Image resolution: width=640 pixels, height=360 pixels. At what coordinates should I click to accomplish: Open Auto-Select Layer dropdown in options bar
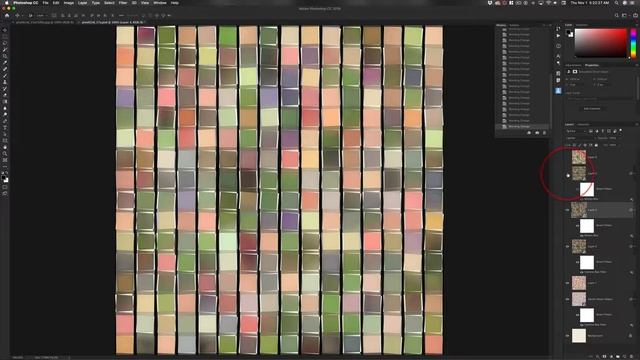point(41,16)
